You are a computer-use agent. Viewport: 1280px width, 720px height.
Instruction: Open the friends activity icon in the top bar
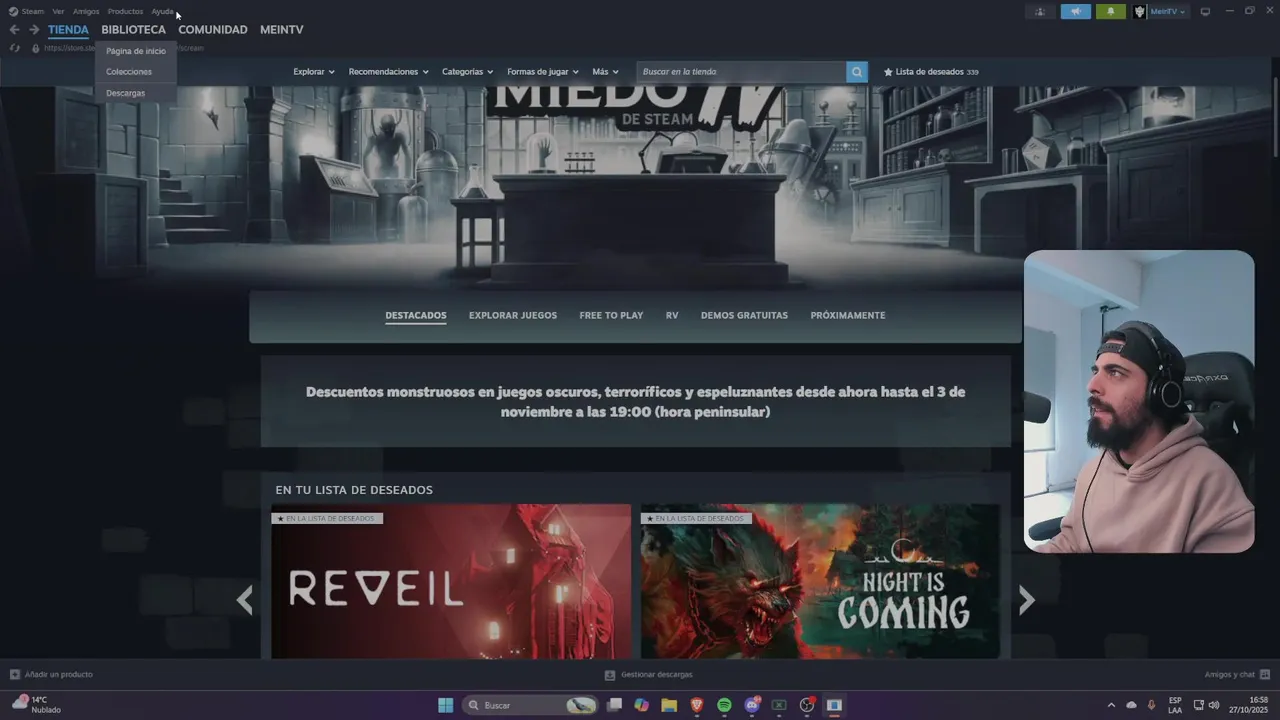[x=1040, y=12]
